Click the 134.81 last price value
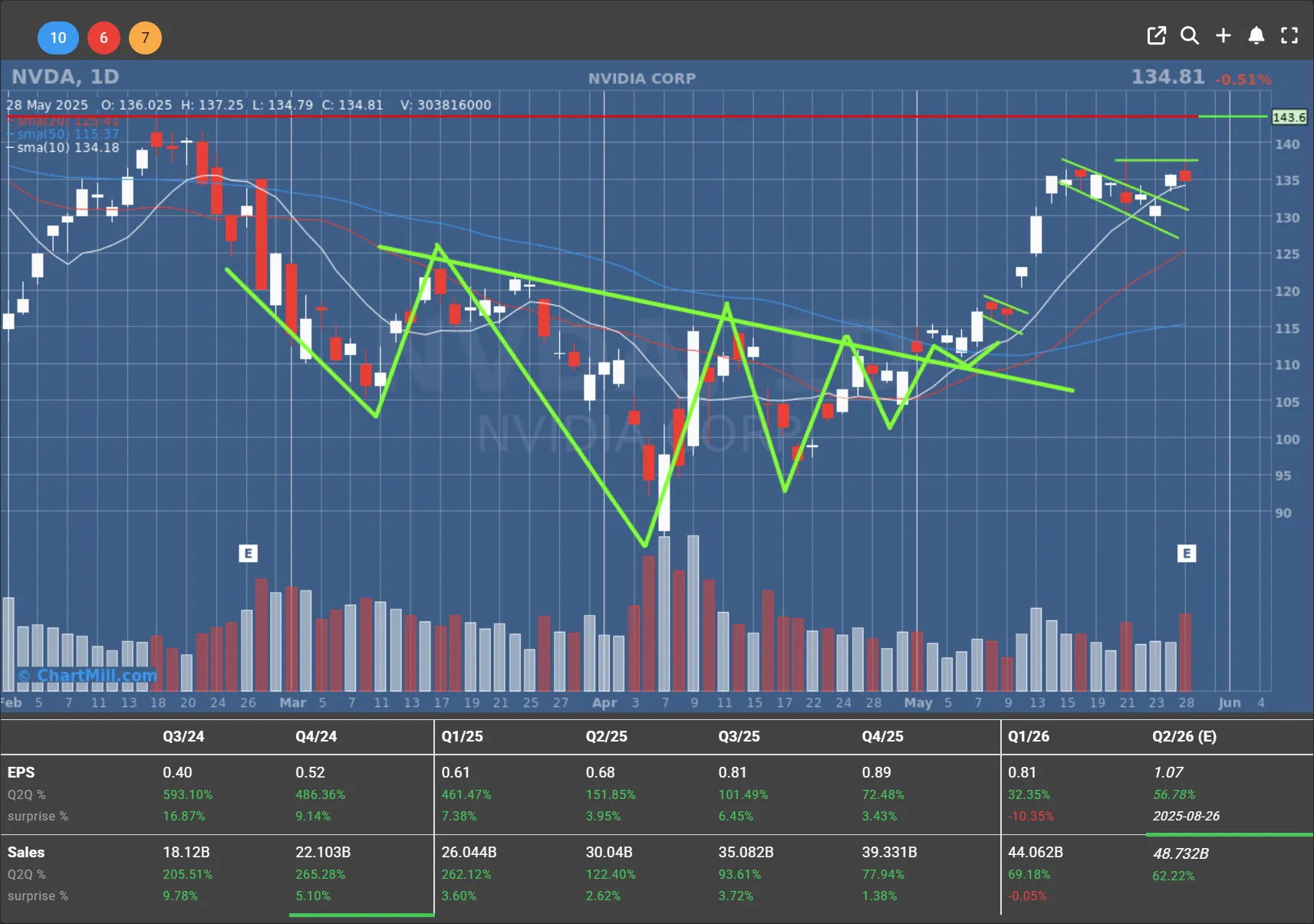The image size is (1314, 924). 1168,77
